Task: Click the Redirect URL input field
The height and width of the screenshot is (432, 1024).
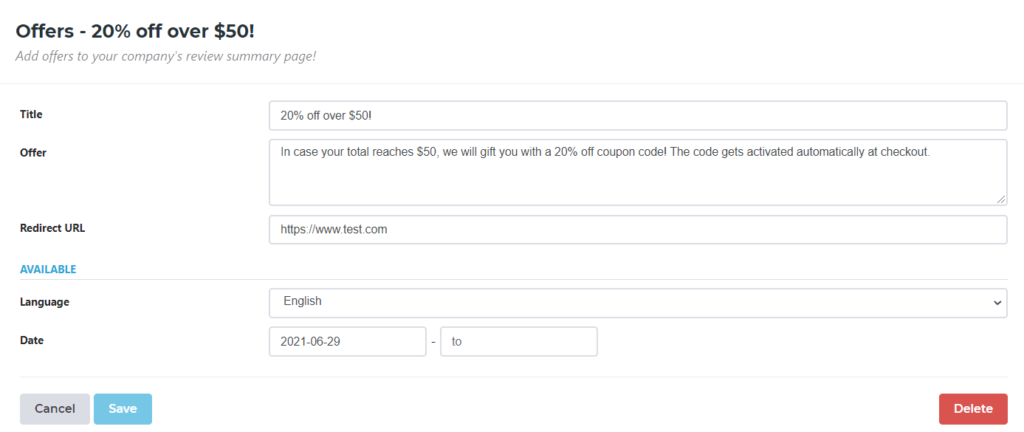Action: [x=637, y=229]
